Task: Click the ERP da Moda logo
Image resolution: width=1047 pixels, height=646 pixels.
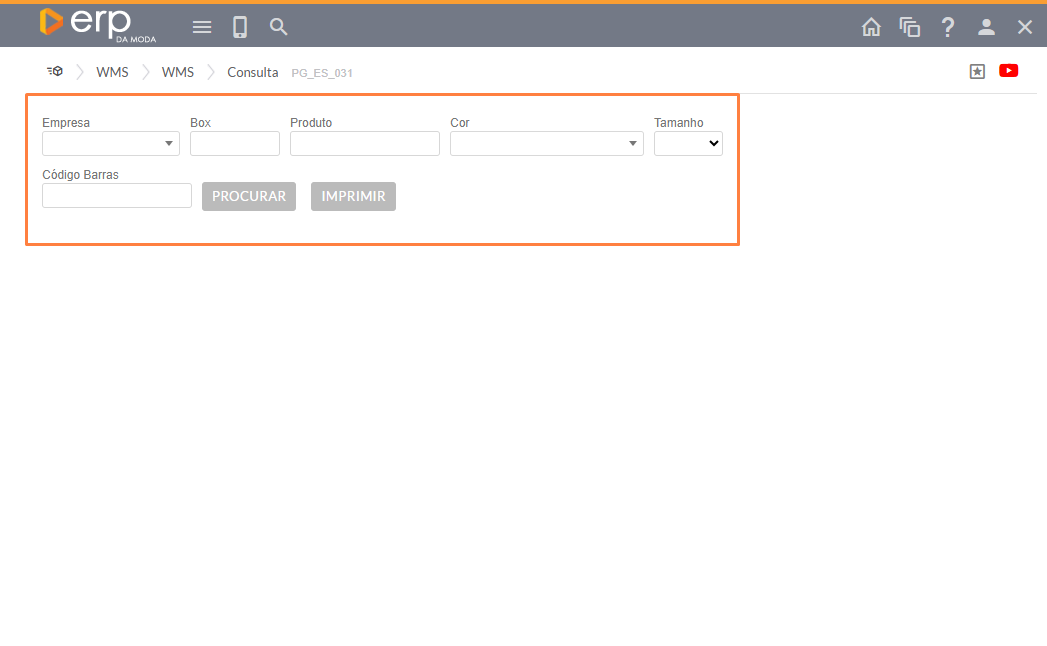Action: coord(97,24)
